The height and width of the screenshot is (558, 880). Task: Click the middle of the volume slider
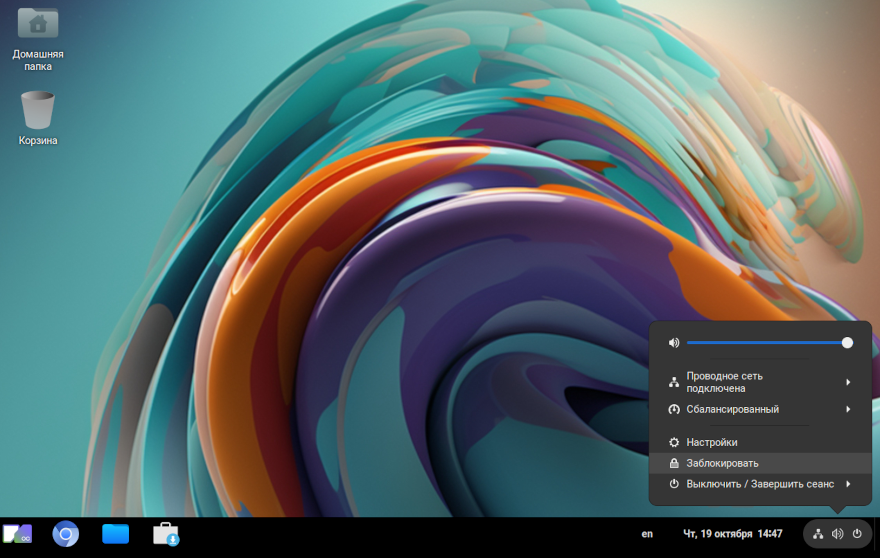[767, 343]
